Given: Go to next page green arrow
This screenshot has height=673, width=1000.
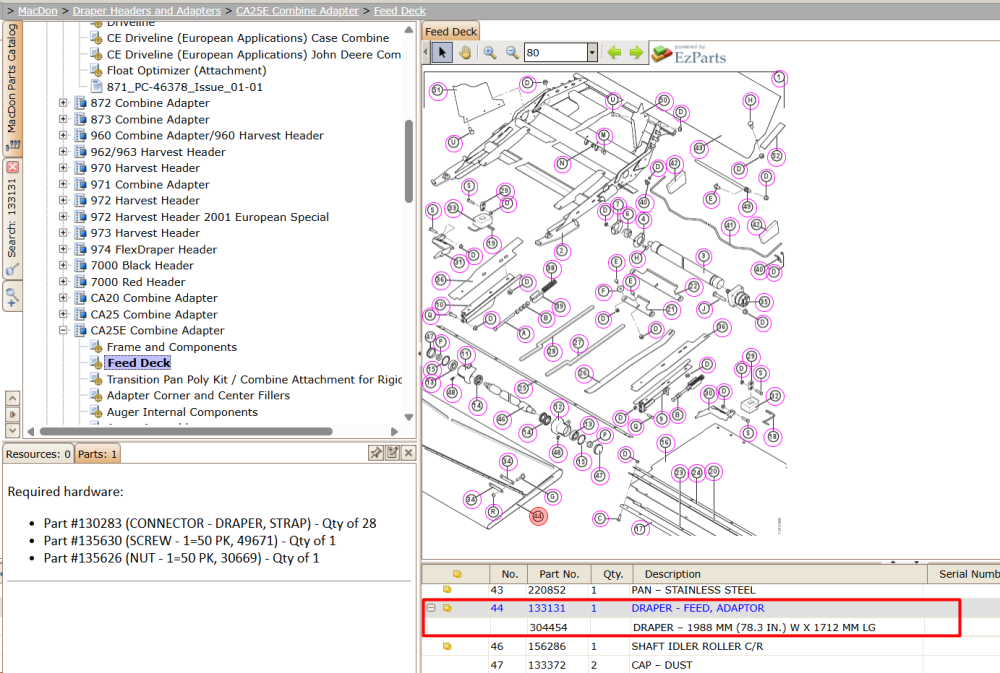Looking at the screenshot, I should coord(636,52).
